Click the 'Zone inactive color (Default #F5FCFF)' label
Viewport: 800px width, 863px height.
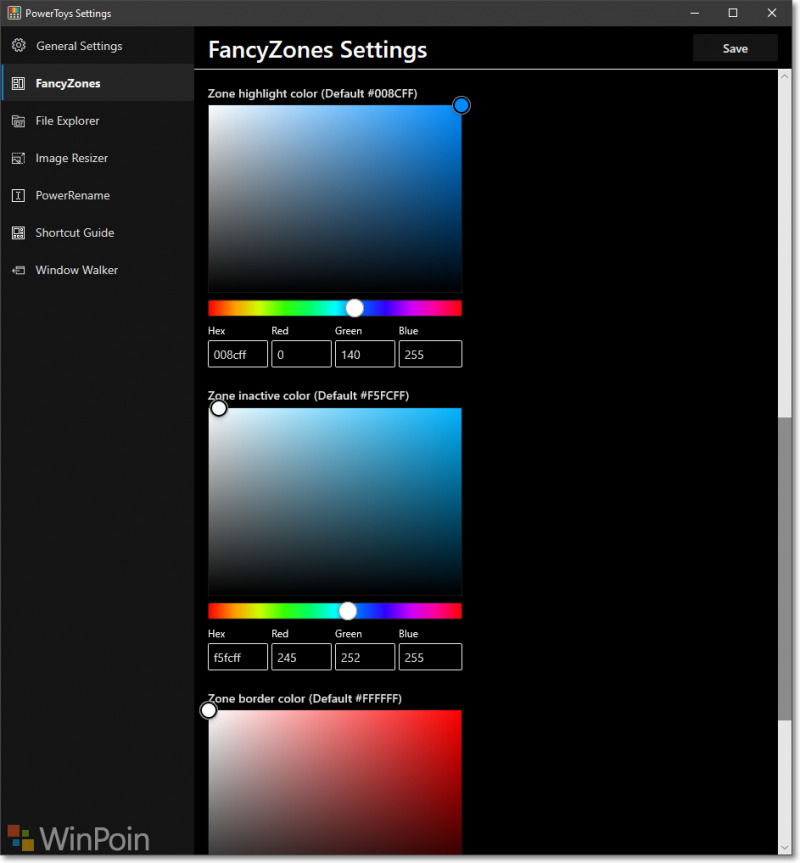pos(308,396)
